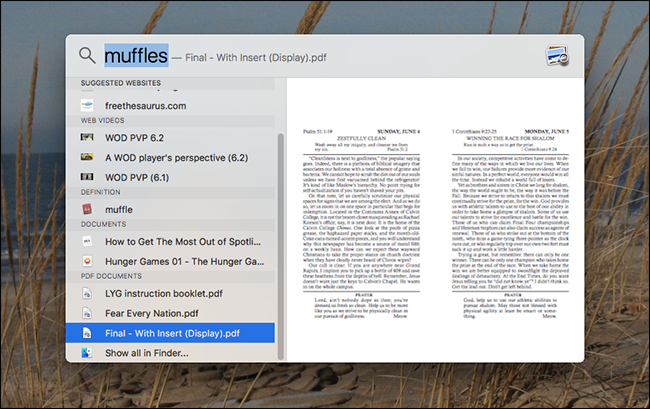Screen dimensions: 650x409
Task: Click the Preview app icon in search bar
Action: pos(557,56)
